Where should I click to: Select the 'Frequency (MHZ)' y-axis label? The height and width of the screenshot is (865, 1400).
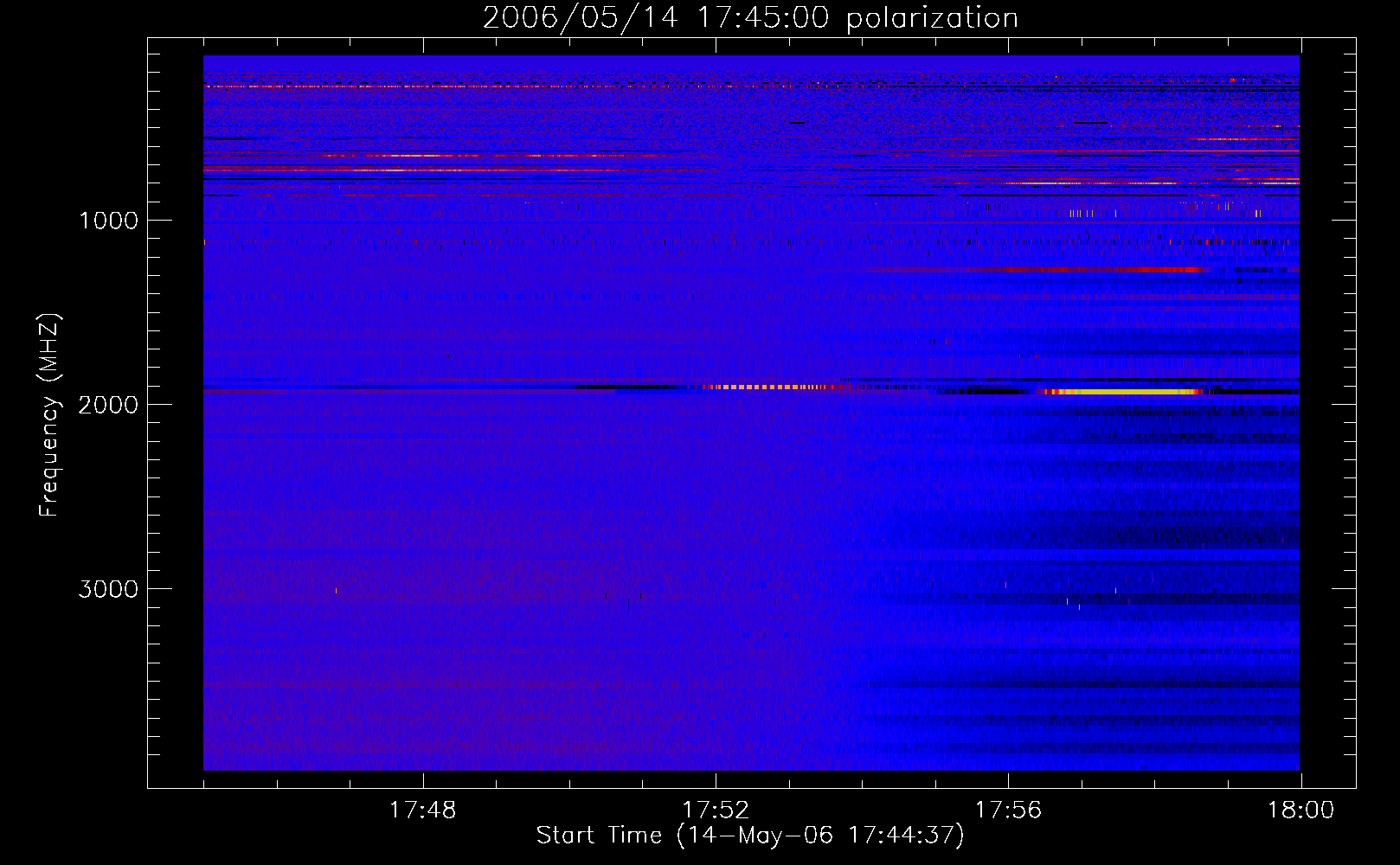pyautogui.click(x=49, y=415)
